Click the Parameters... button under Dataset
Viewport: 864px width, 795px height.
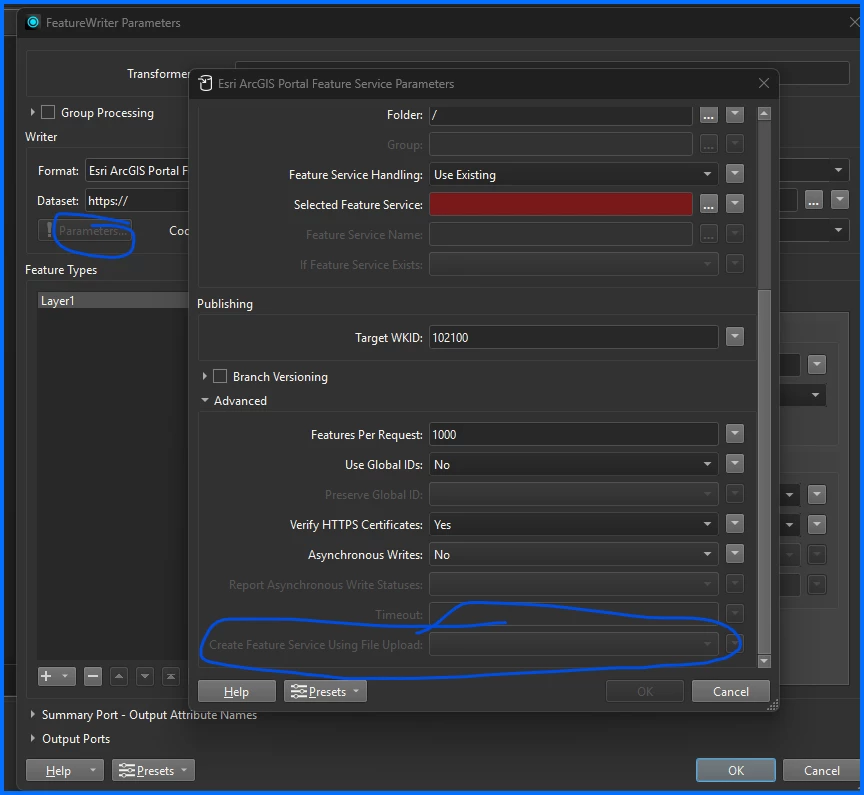click(85, 230)
